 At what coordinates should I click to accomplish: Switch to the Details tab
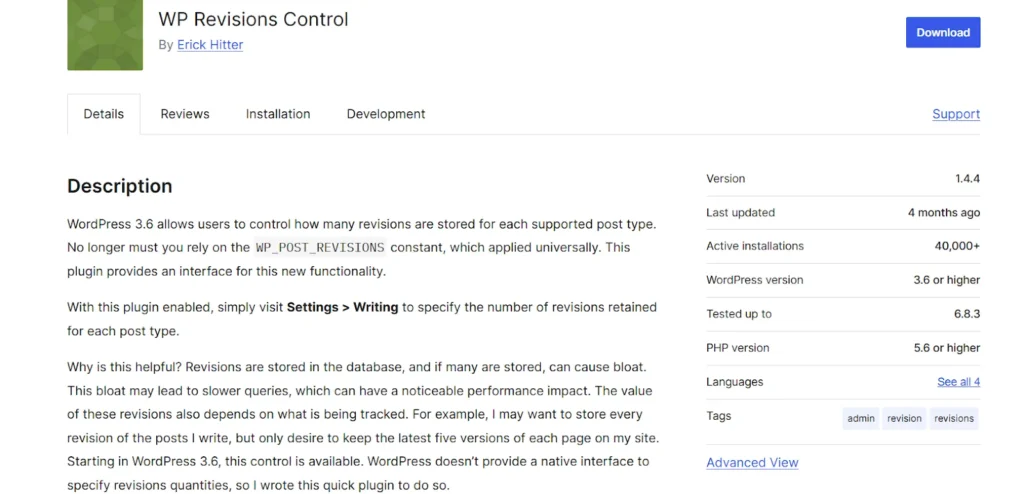coord(103,114)
